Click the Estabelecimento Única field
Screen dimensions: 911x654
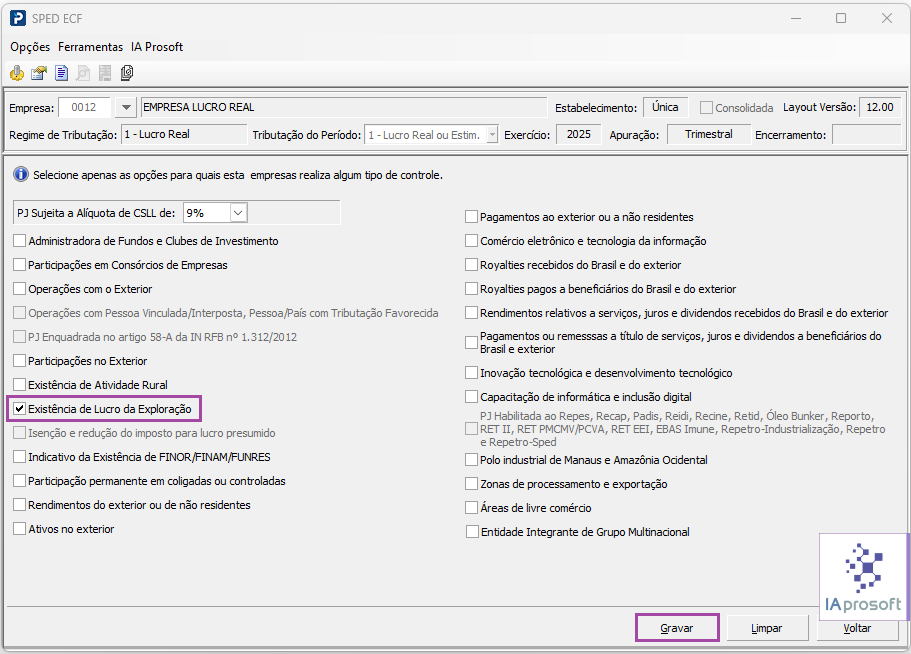point(665,107)
